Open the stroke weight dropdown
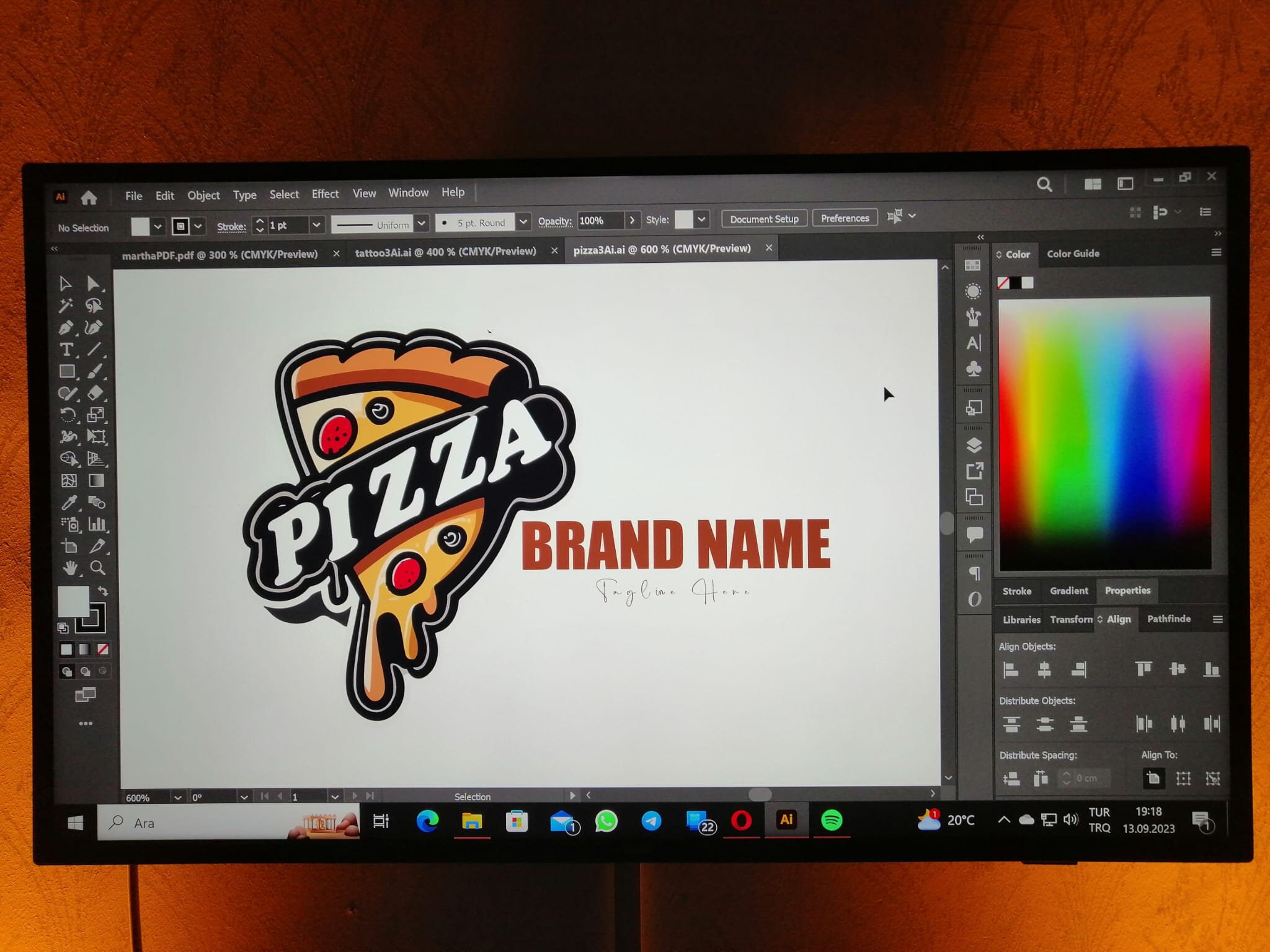Viewport: 1270px width, 952px height. (x=316, y=225)
